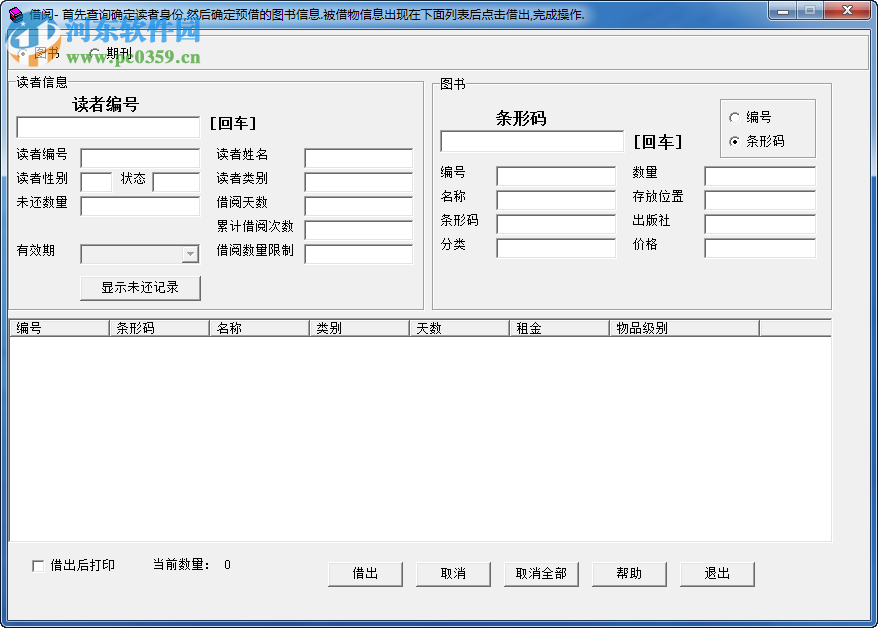Click the 显示未还记录 button
Image resolution: width=878 pixels, height=628 pixels.
pyautogui.click(x=140, y=287)
